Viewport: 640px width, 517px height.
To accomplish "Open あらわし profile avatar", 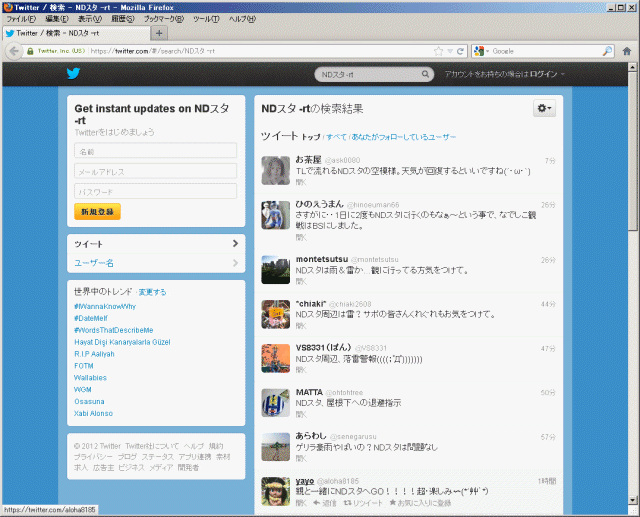I will (x=276, y=447).
